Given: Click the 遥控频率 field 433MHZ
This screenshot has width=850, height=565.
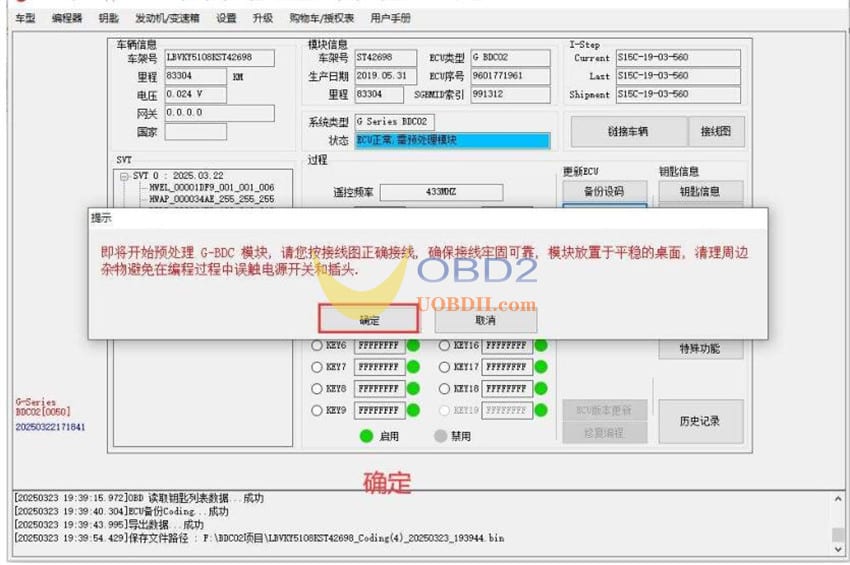Looking at the screenshot, I should [441, 192].
